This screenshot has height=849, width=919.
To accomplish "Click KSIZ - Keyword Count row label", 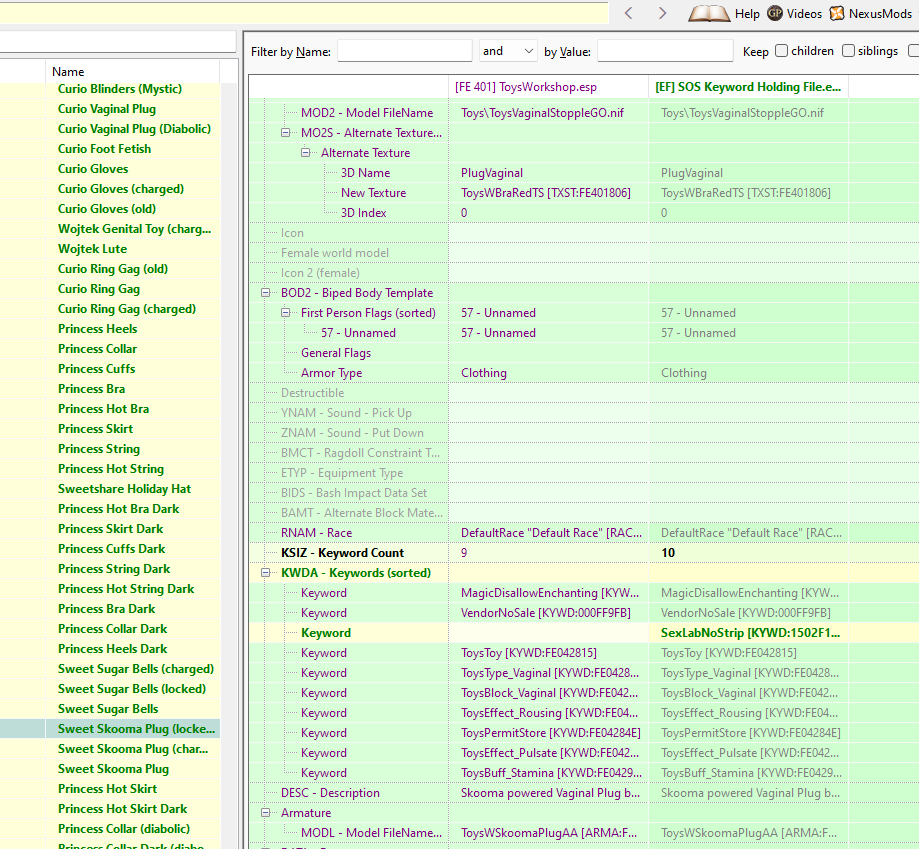I will tap(342, 553).
